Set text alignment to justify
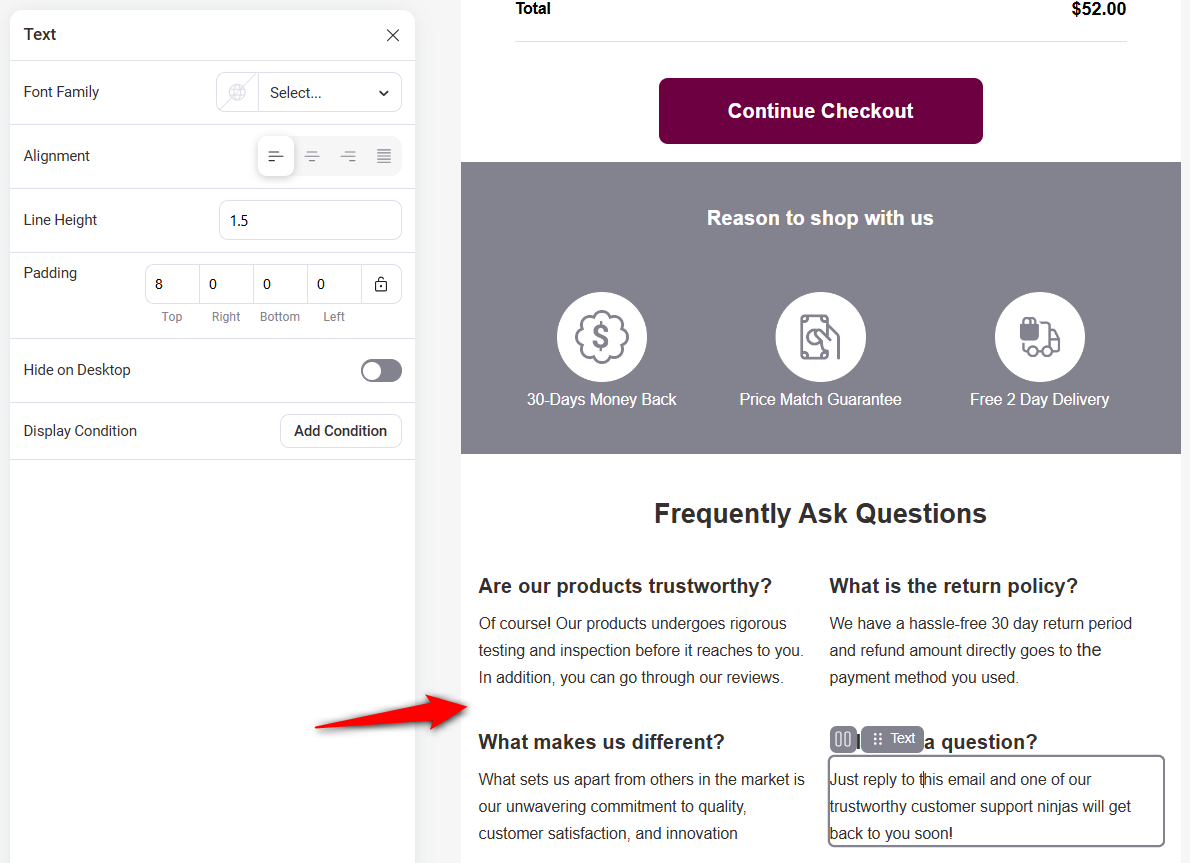 [384, 156]
